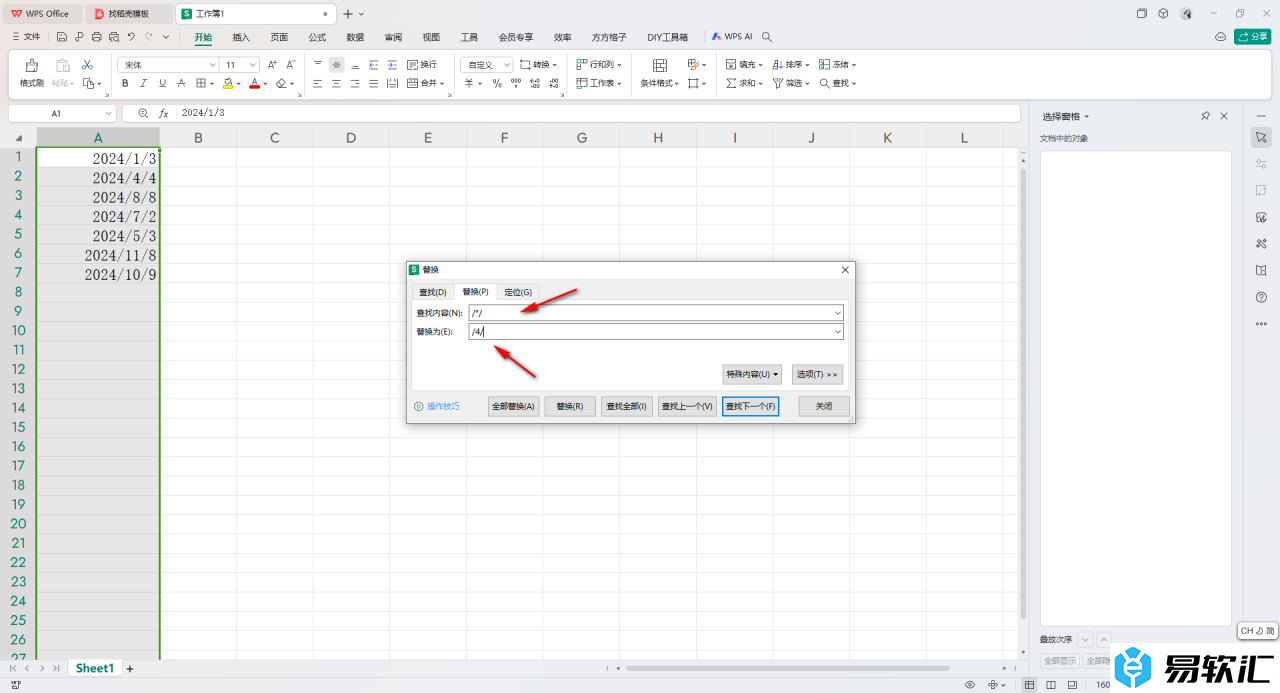Screen dimensions: 1280x693
Task: Click the select-objects arrow icon in right sidebar
Action: 1261,136
